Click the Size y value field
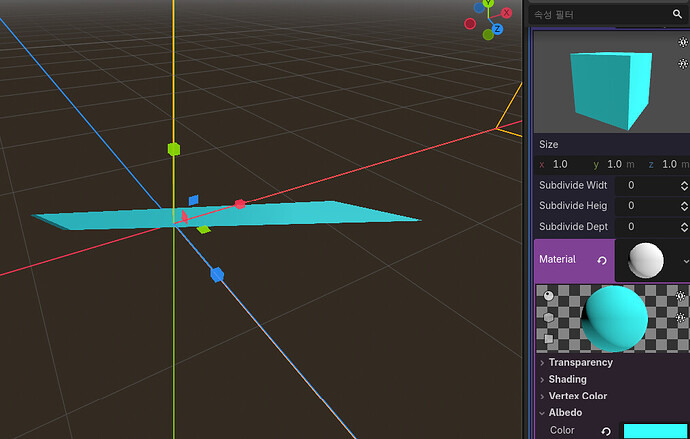This screenshot has width=690, height=439. pyautogui.click(x=615, y=165)
